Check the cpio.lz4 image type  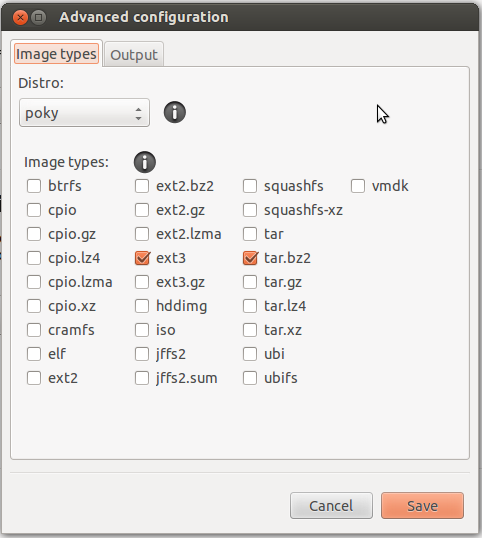tap(34, 258)
